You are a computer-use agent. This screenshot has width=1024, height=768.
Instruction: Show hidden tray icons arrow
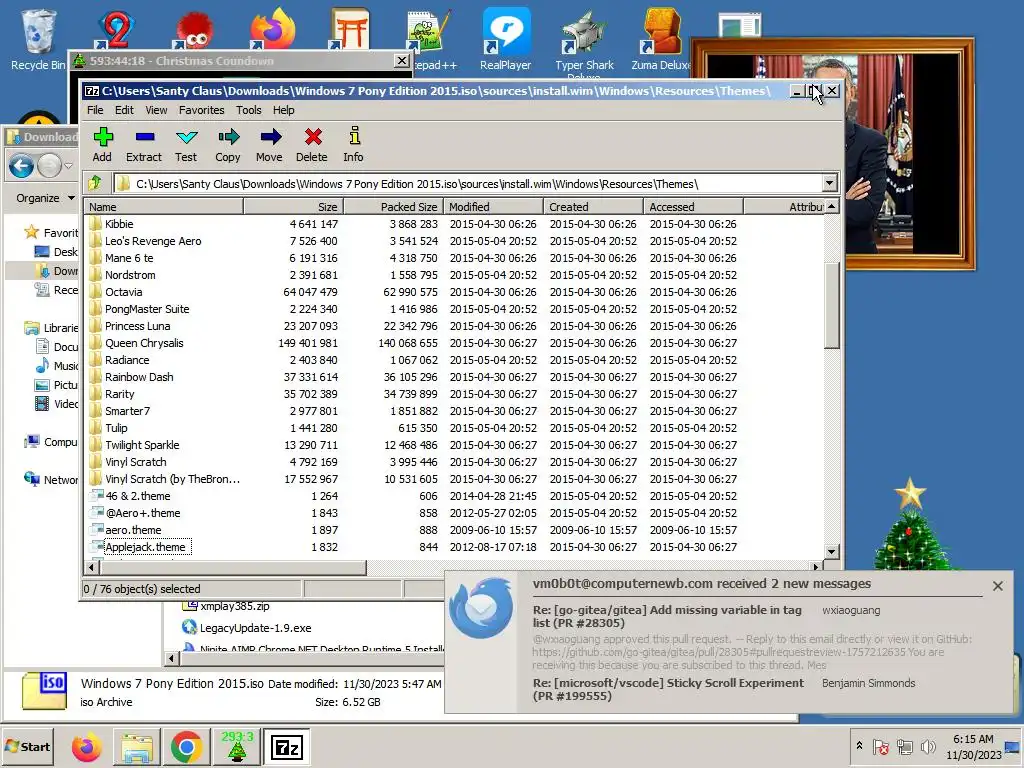pyautogui.click(x=859, y=746)
